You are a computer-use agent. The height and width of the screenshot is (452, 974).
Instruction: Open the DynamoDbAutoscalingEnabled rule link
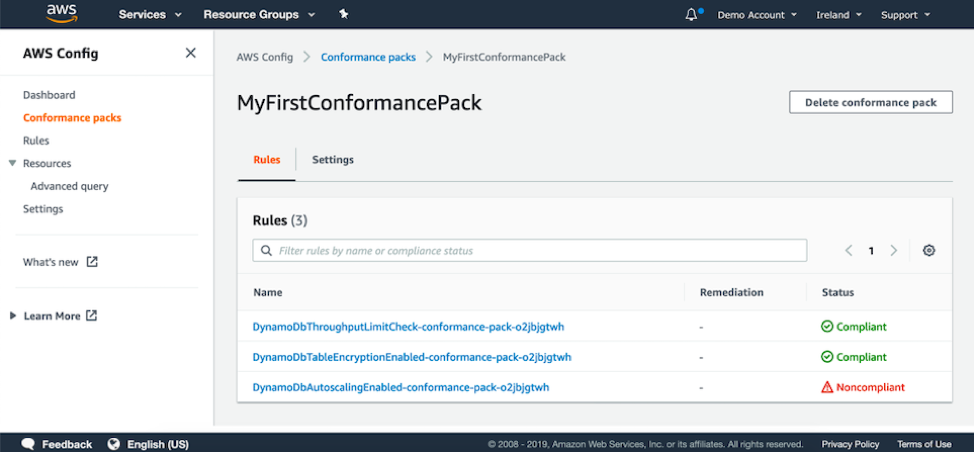pyautogui.click(x=401, y=387)
